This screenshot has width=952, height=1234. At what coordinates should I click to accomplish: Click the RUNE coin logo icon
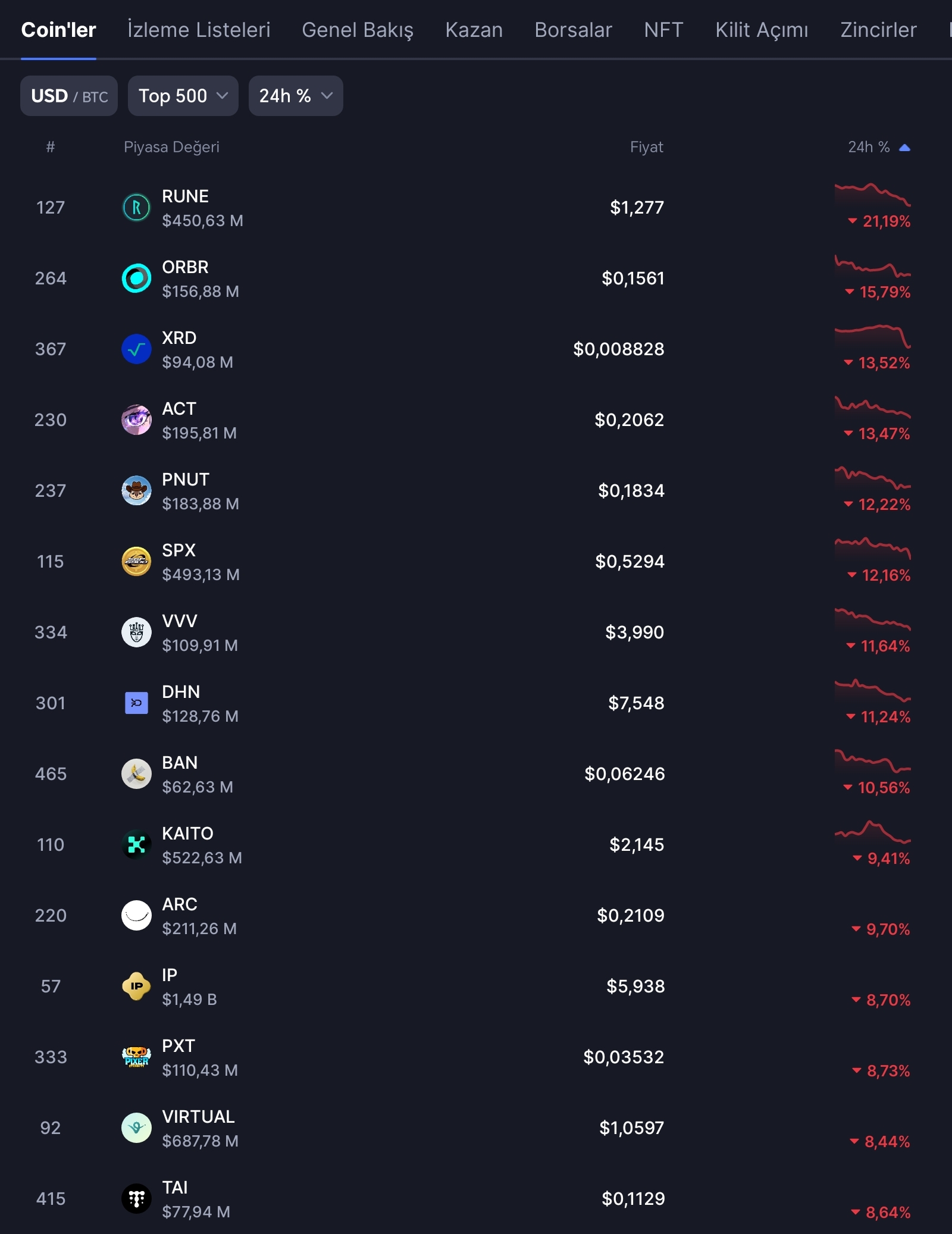click(x=136, y=208)
